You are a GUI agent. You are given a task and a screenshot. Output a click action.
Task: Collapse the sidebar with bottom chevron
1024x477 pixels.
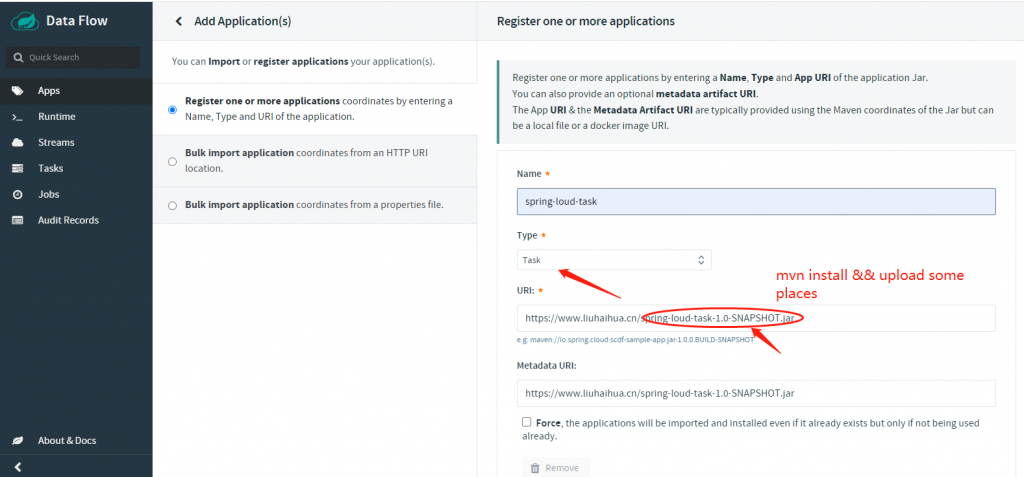(18, 467)
